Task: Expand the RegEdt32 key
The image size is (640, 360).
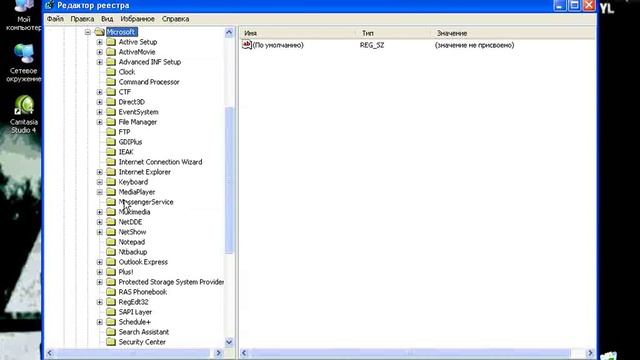Action: pyautogui.click(x=100, y=302)
